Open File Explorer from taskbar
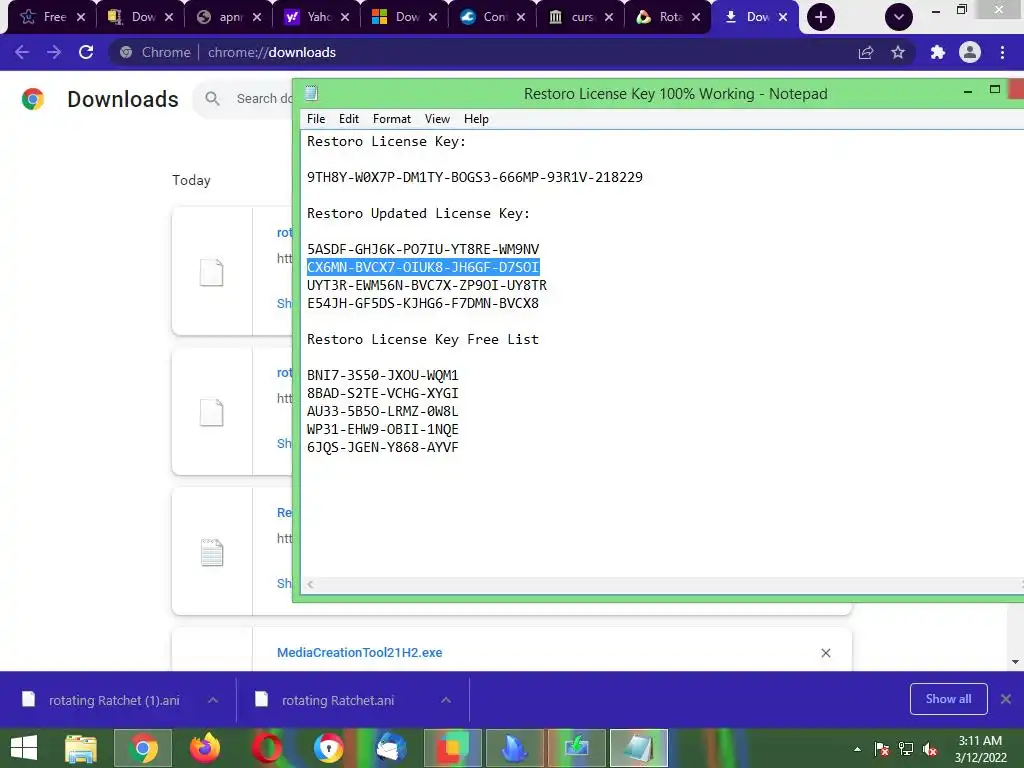This screenshot has width=1024, height=768. pos(80,748)
